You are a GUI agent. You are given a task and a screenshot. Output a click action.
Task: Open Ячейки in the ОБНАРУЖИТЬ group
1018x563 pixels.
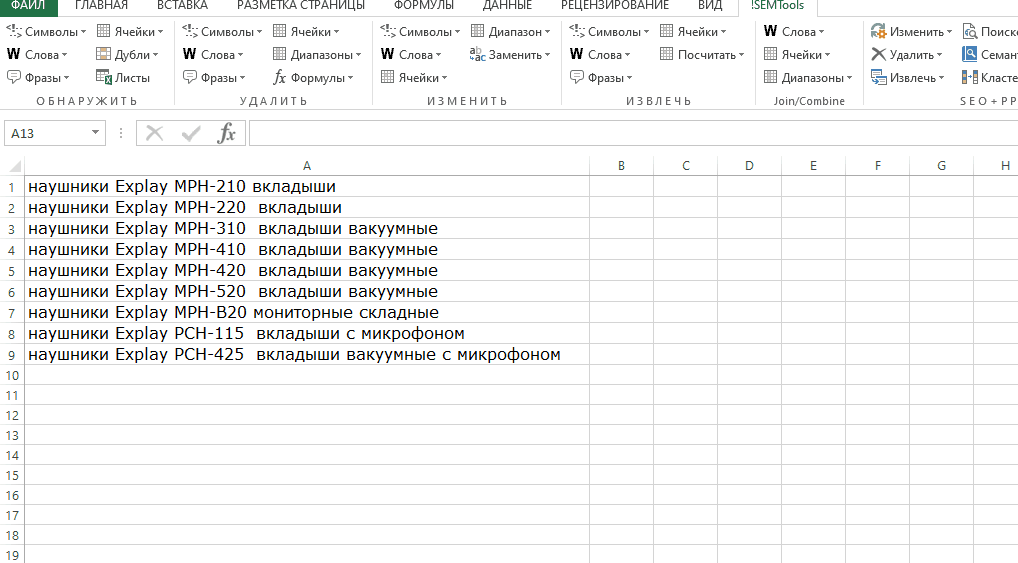pos(130,31)
